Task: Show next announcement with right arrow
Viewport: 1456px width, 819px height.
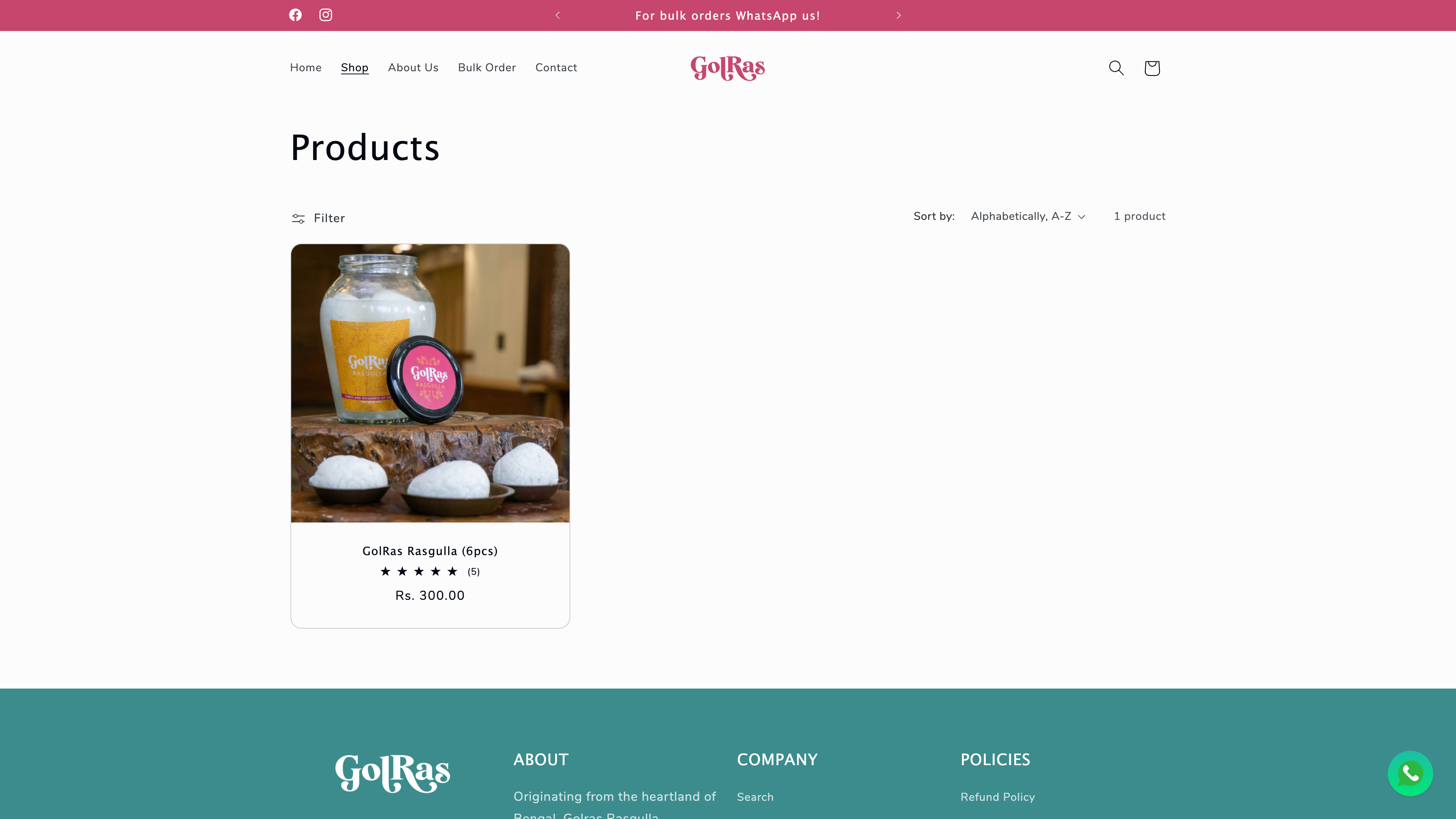Action: (899, 15)
